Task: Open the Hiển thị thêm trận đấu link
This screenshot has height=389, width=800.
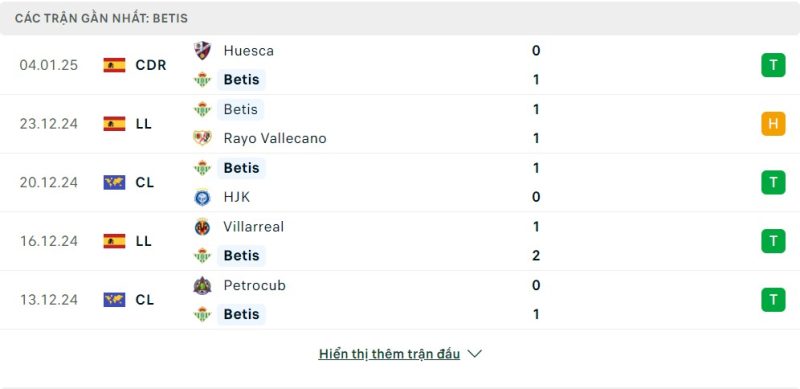Action: (389, 354)
